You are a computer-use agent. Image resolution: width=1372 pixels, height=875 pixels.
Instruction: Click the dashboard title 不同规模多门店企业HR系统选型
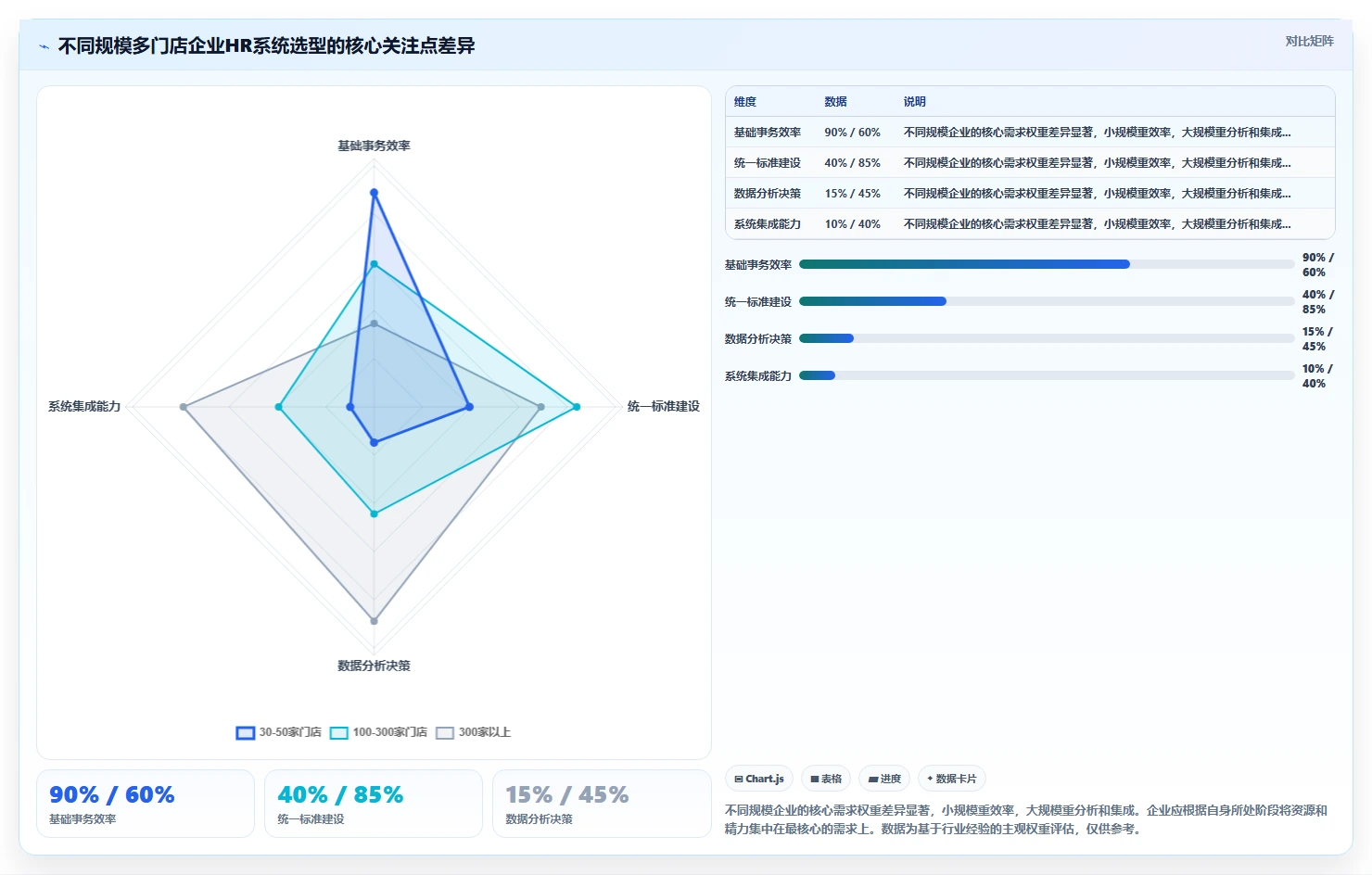[266, 45]
